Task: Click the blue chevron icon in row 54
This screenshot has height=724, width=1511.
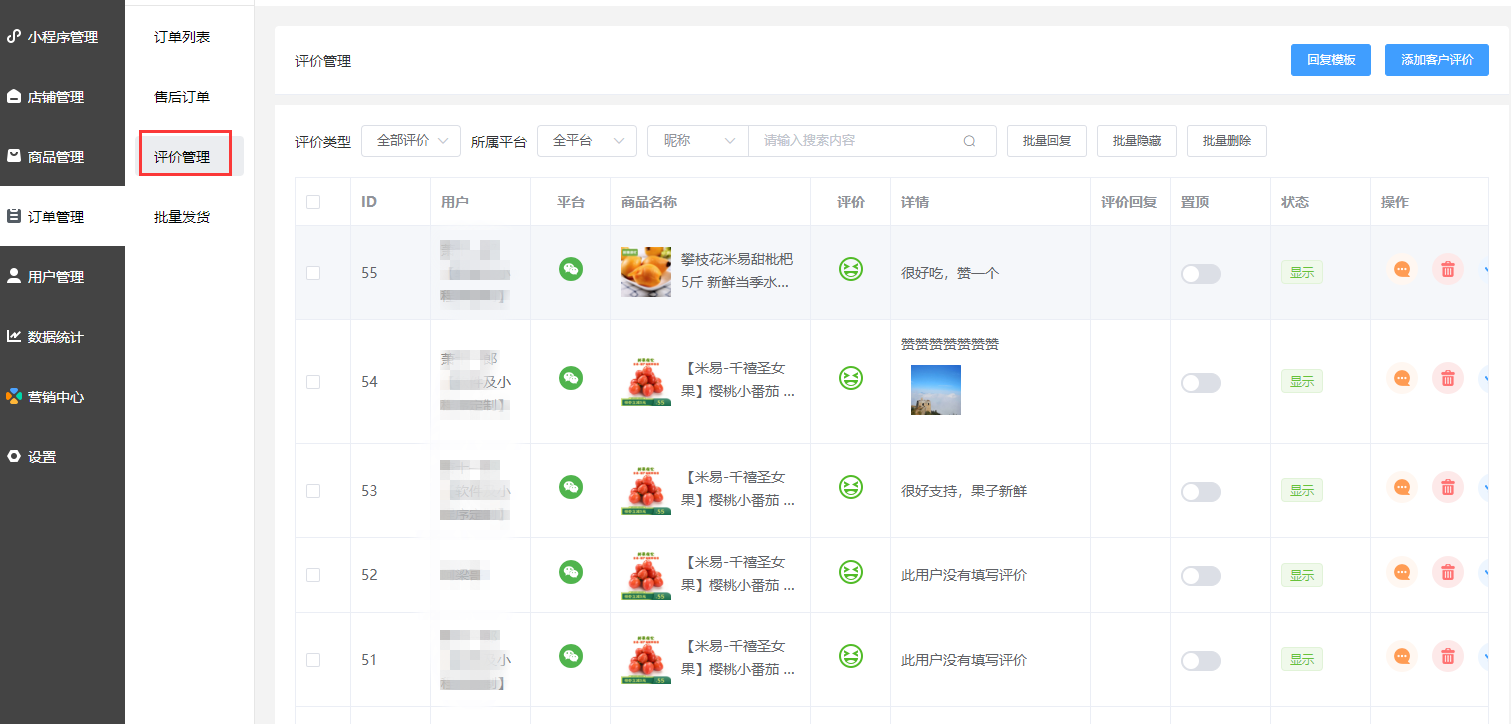Action: point(1484,379)
